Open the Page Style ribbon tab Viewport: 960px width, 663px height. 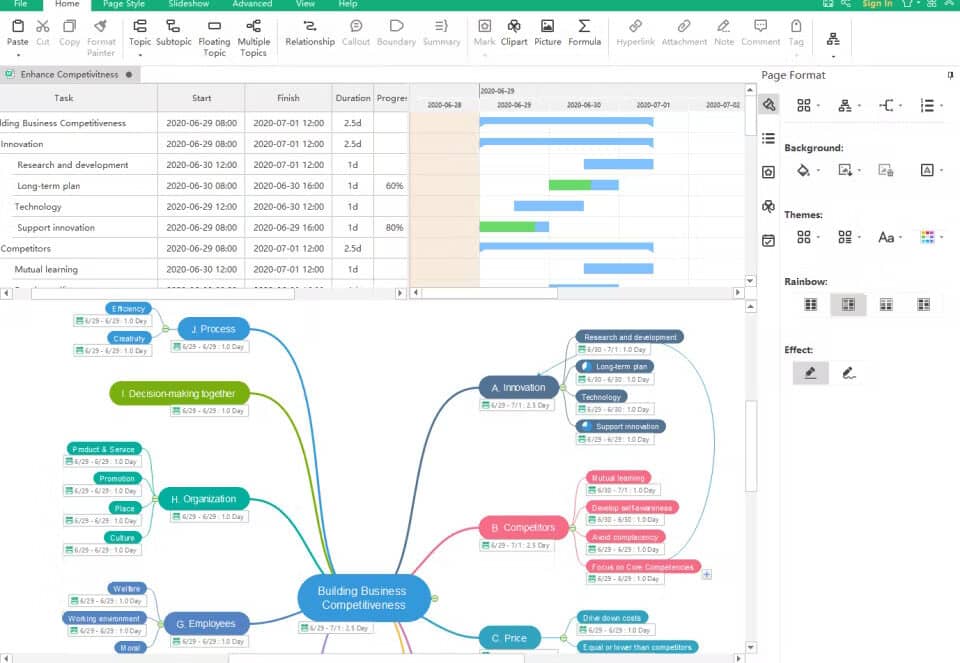(x=124, y=4)
